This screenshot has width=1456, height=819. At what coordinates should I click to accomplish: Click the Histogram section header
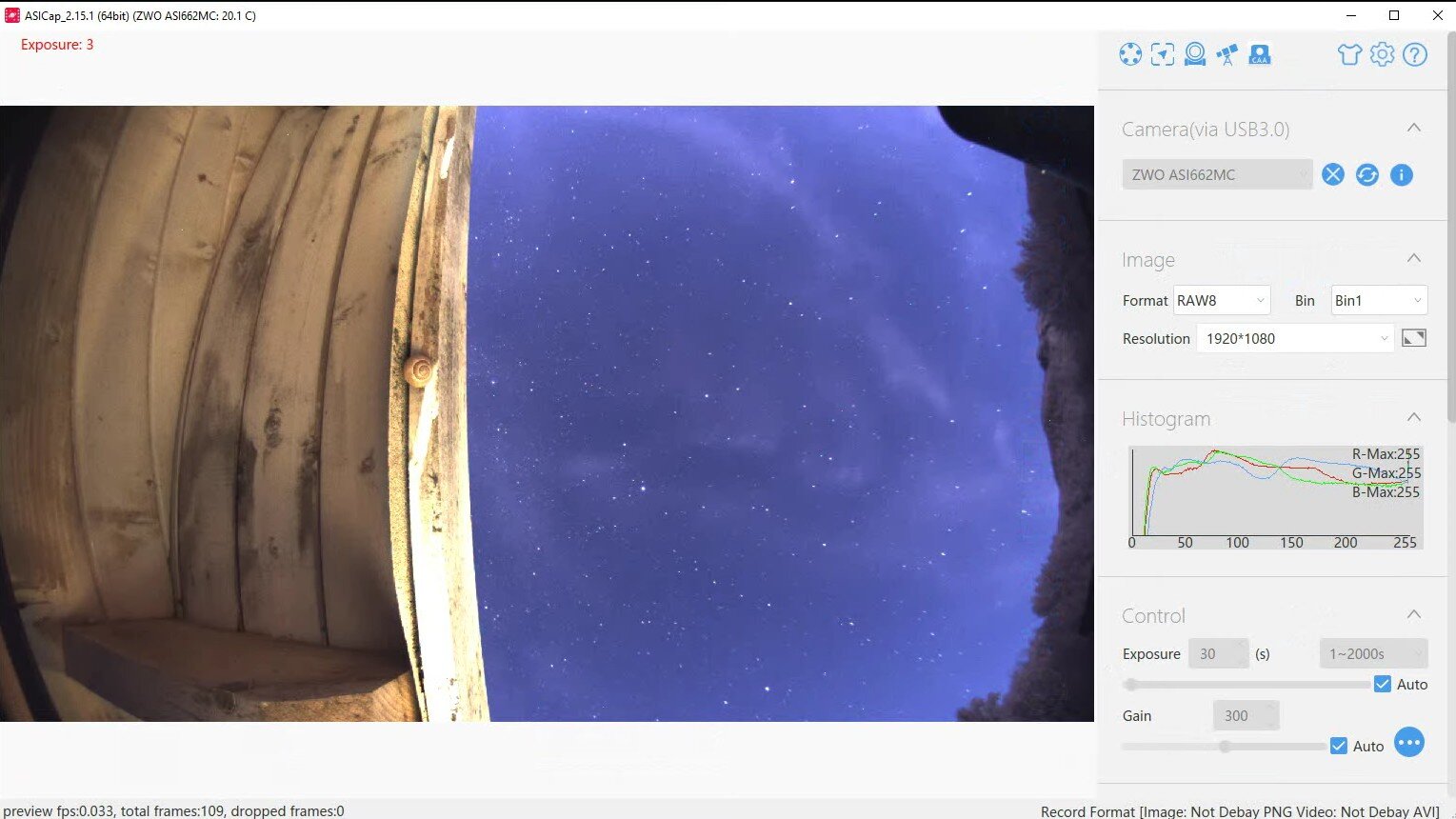point(1167,419)
